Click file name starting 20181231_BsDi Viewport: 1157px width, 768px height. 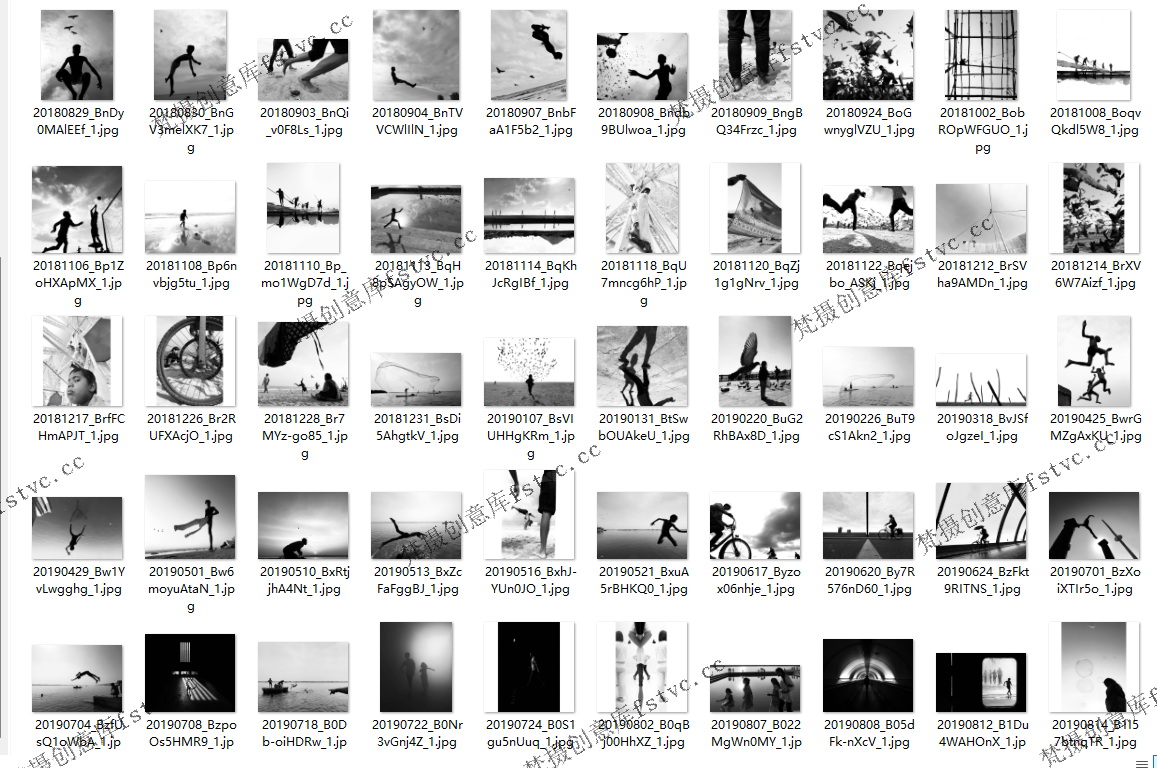tap(418, 427)
